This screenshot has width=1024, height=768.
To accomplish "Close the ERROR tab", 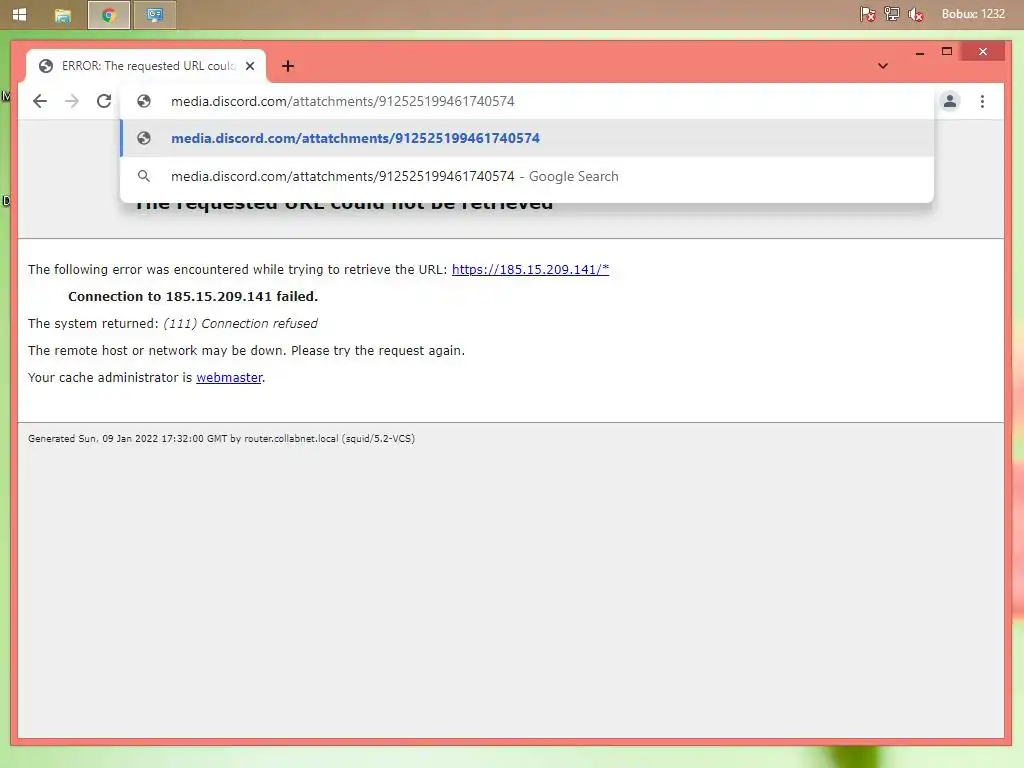I will [x=249, y=66].
